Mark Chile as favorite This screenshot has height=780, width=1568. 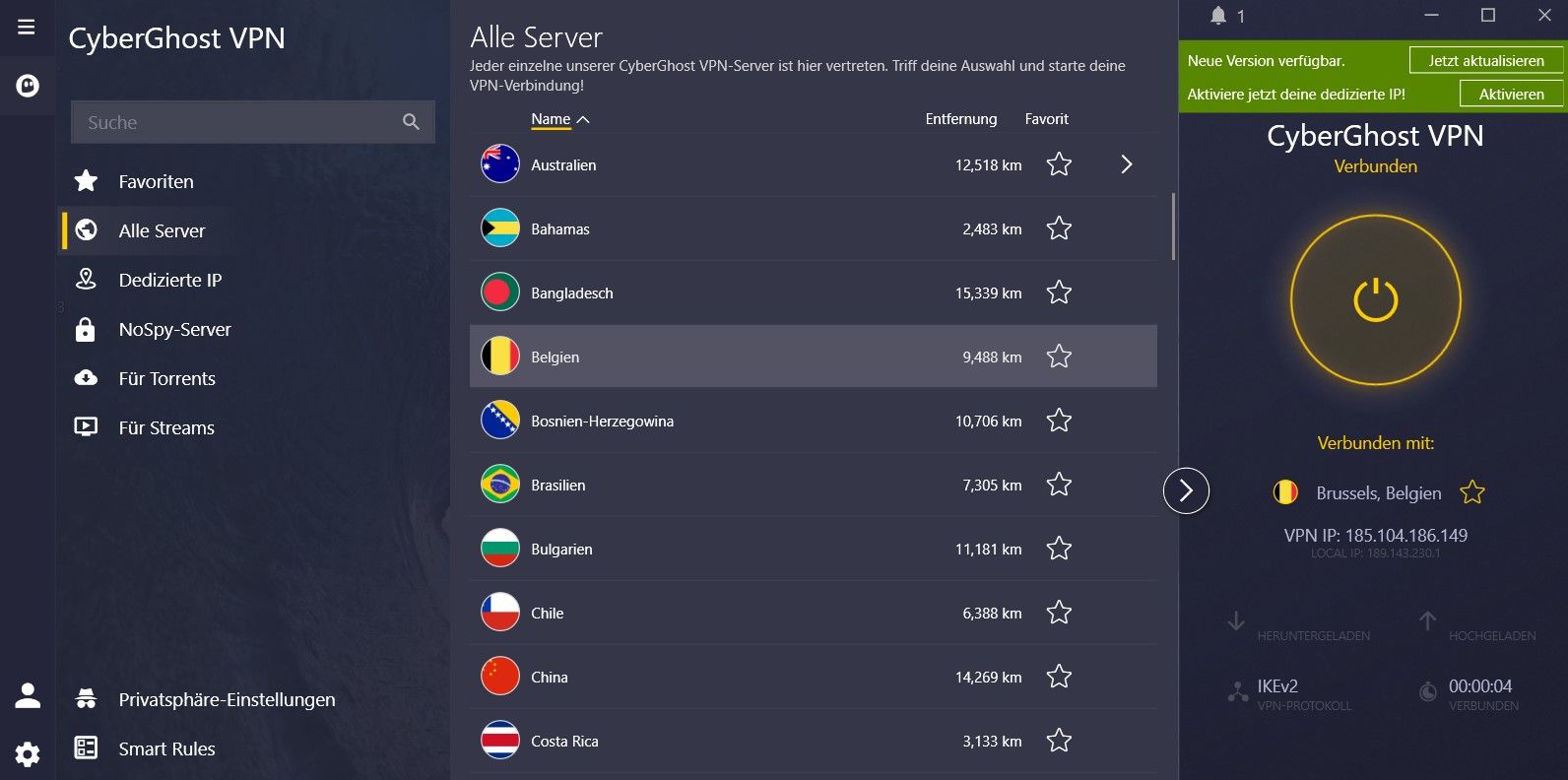tap(1059, 613)
